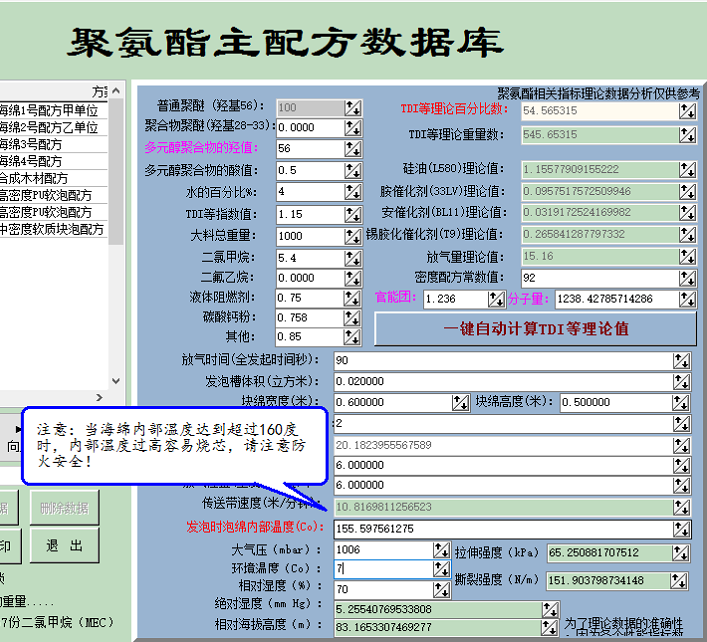Viewport: 707px width, 642px height.
Task: Click stepper icon for 硅油(L580)理论值
Action: click(688, 170)
